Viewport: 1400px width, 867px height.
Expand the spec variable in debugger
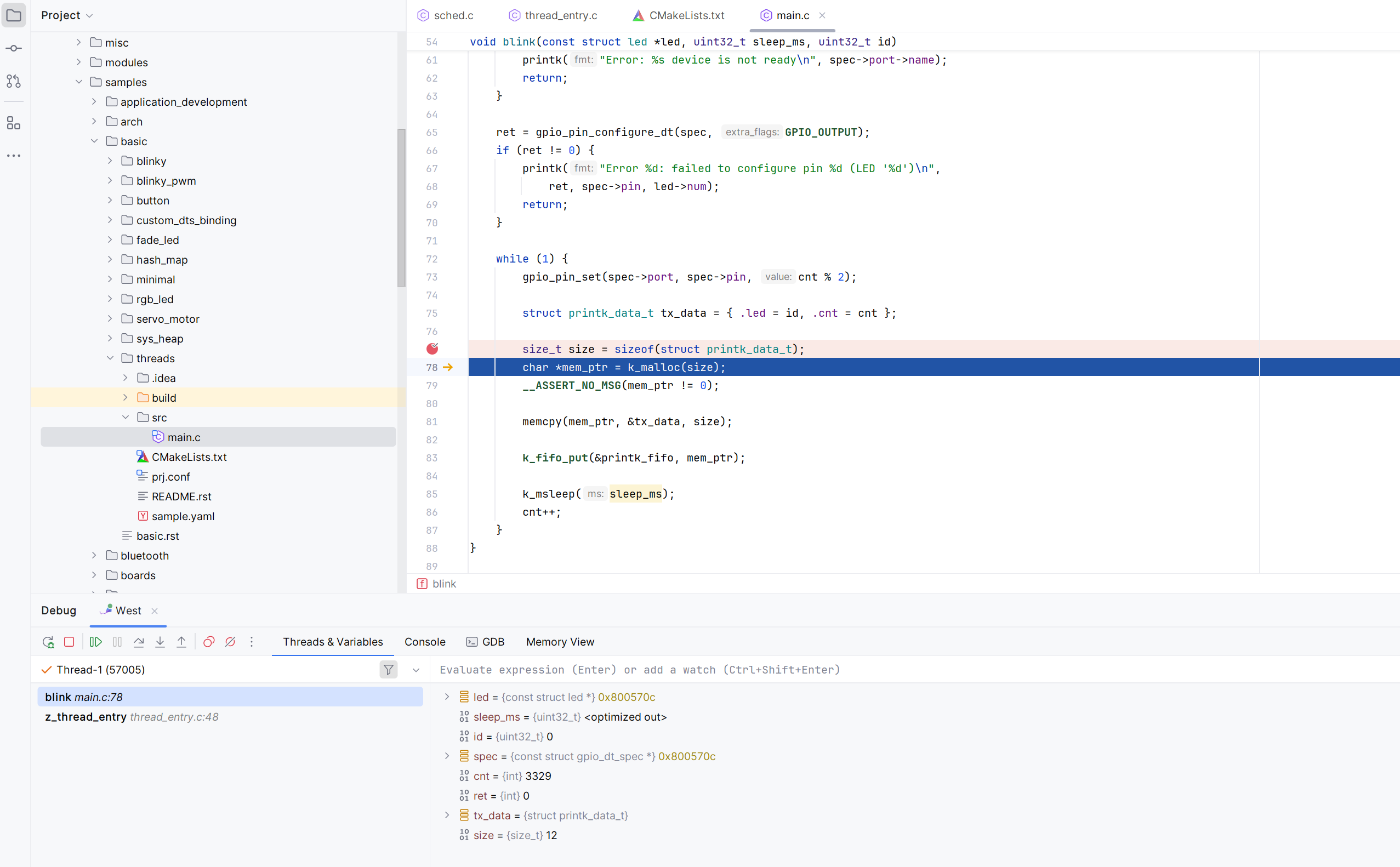pos(447,756)
